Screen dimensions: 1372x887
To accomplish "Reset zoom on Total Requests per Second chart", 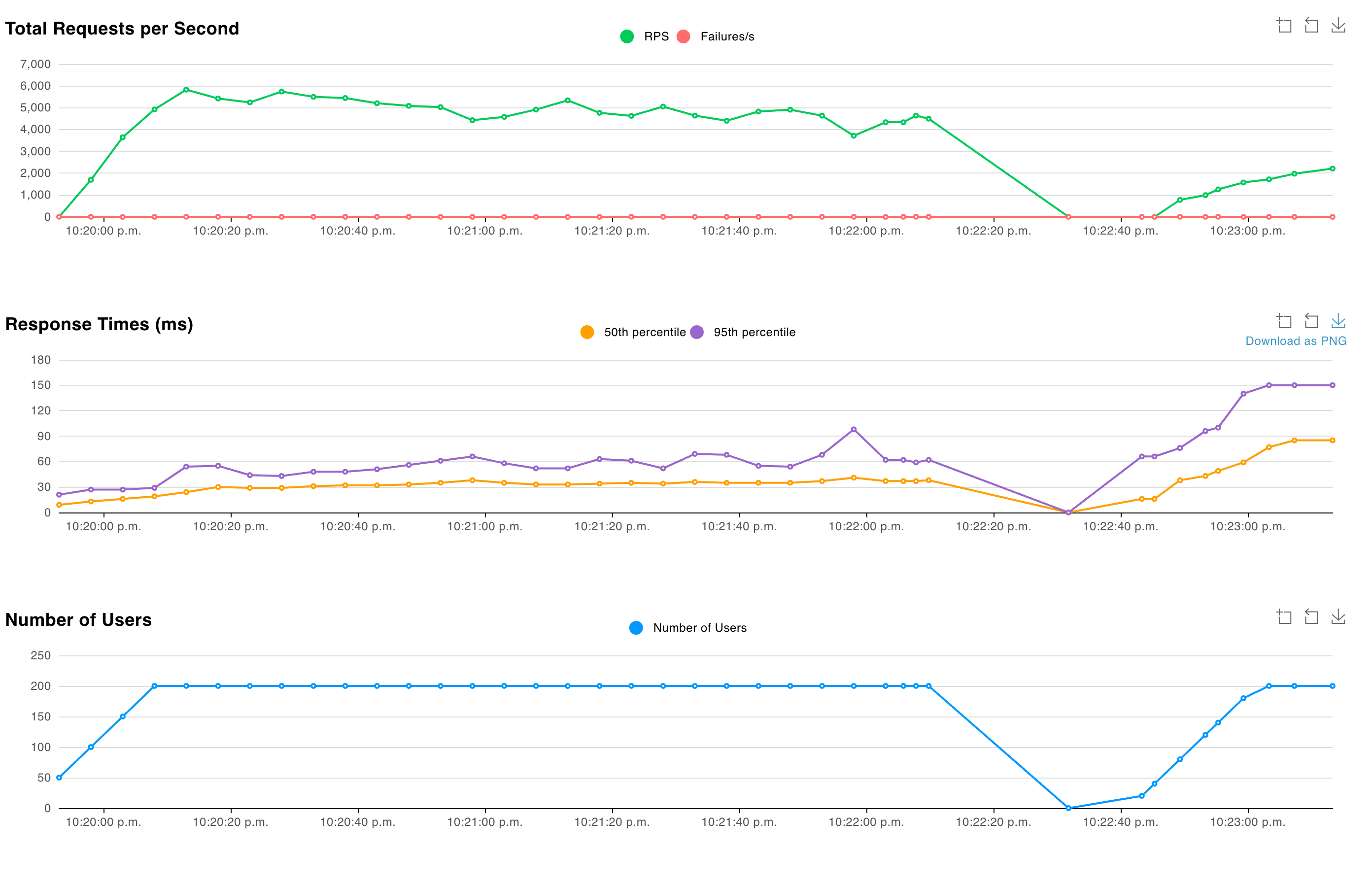I will click(x=1311, y=25).
